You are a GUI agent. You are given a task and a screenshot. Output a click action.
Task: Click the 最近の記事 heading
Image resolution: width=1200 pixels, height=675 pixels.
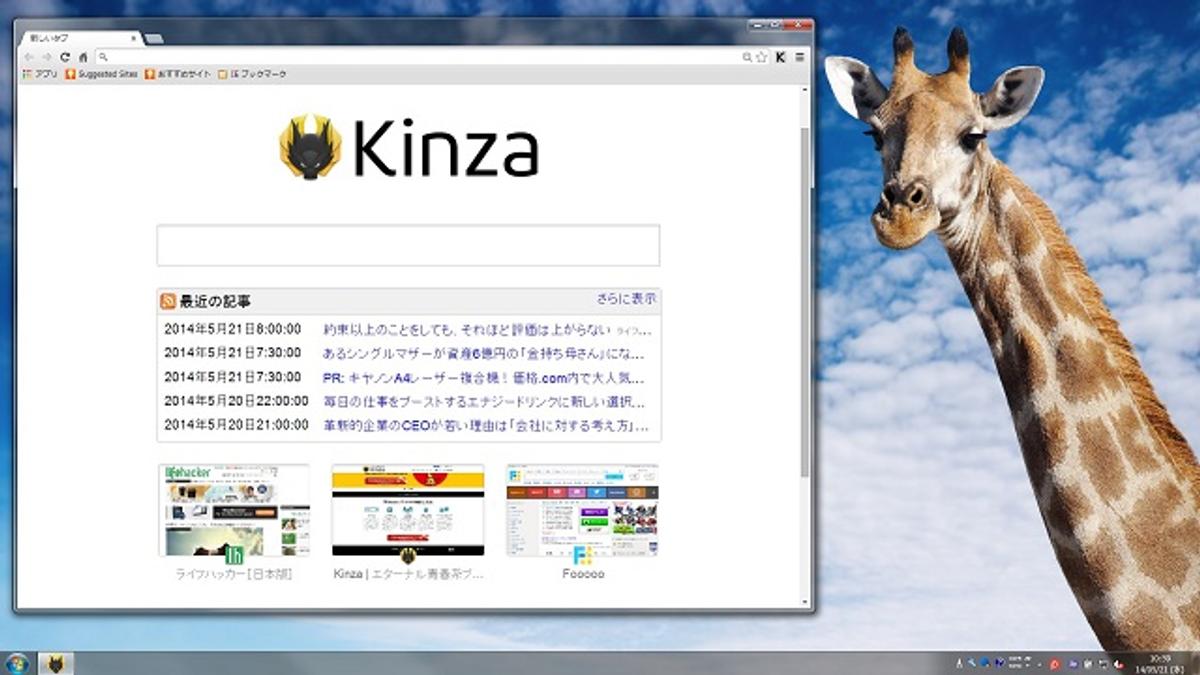tap(215, 301)
